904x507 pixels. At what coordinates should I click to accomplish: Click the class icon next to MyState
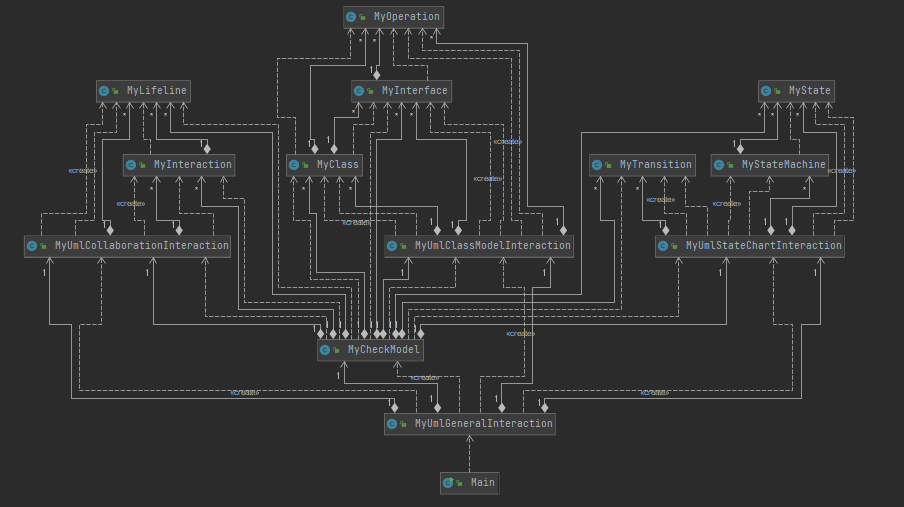point(766,91)
